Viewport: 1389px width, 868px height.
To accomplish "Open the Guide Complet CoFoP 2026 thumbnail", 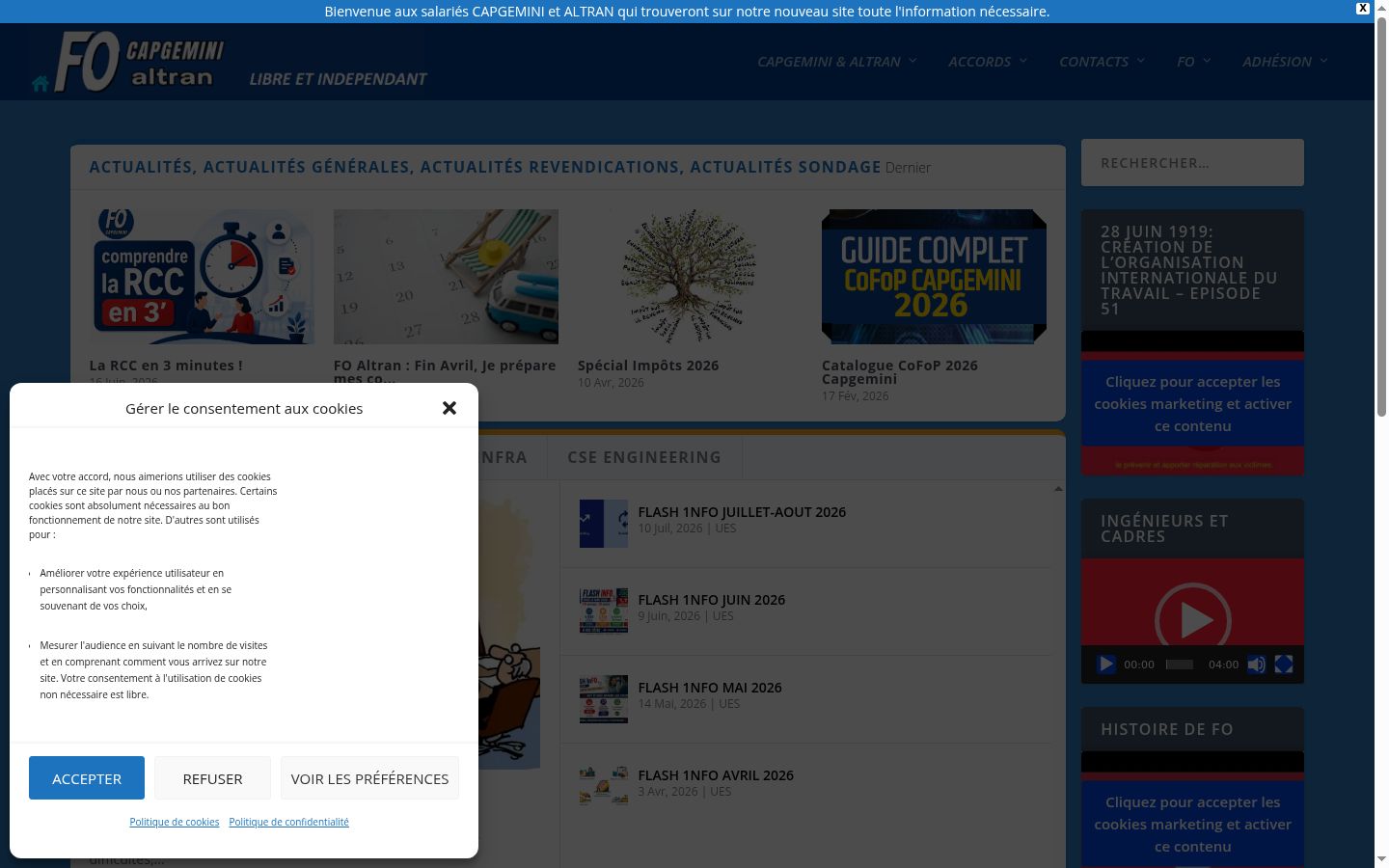I will (934, 277).
